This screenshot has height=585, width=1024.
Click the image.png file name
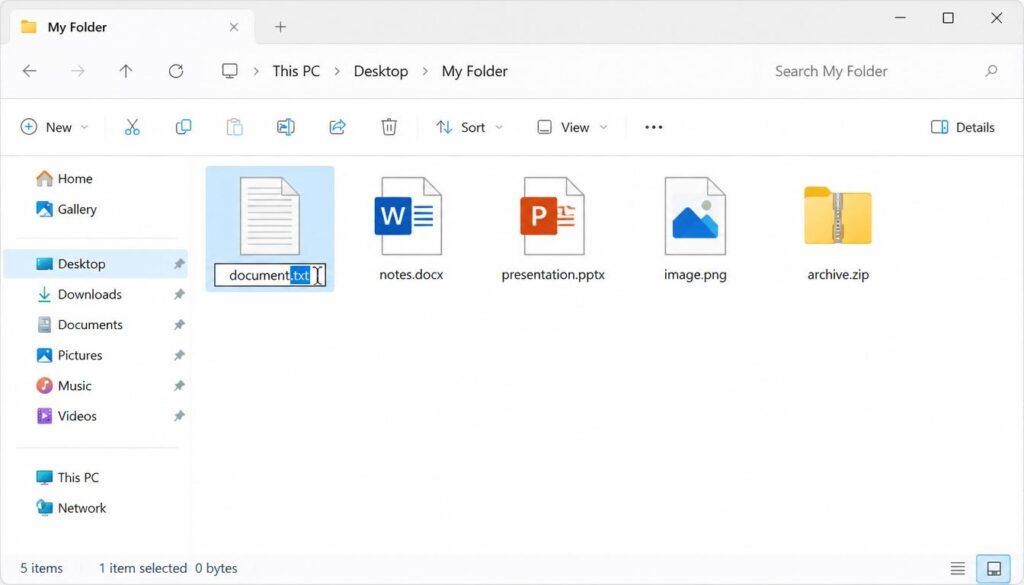[695, 275]
